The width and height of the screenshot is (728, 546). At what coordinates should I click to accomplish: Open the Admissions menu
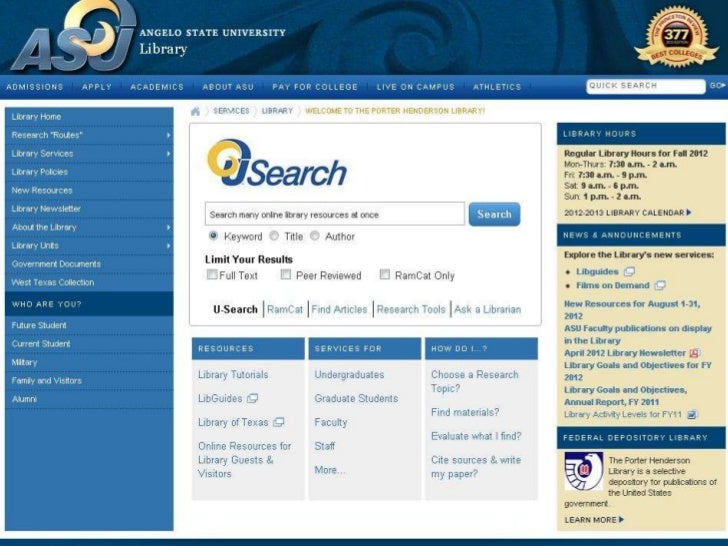coord(34,87)
